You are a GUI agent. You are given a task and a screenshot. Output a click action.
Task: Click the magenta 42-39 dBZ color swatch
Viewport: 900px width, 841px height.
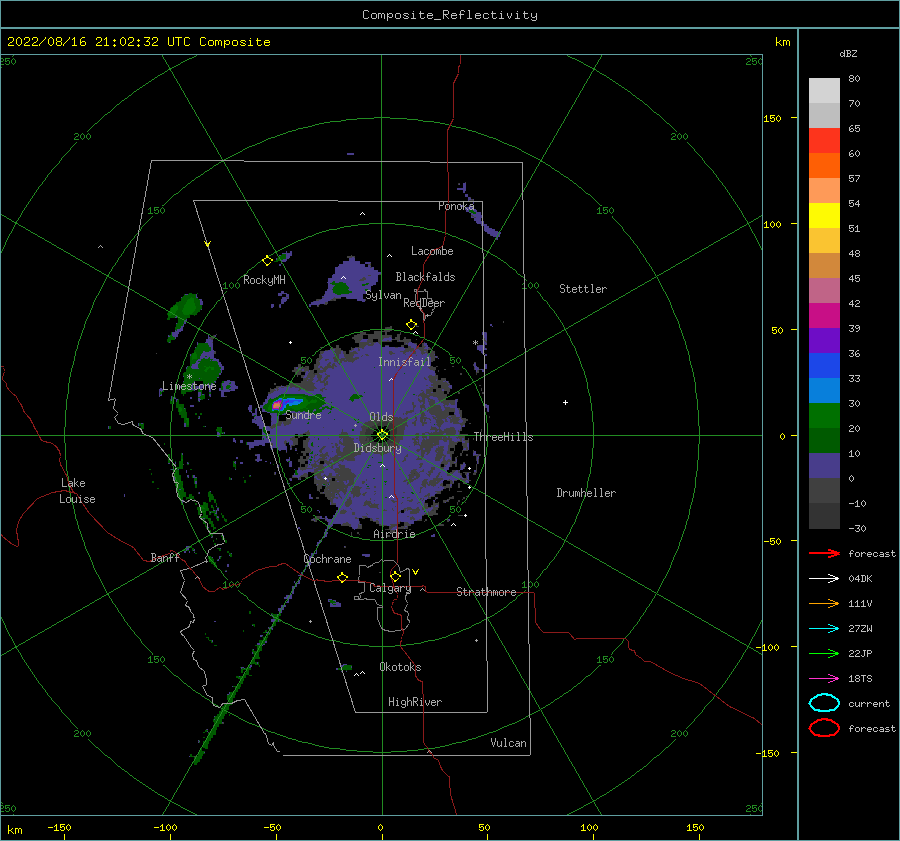[x=824, y=316]
